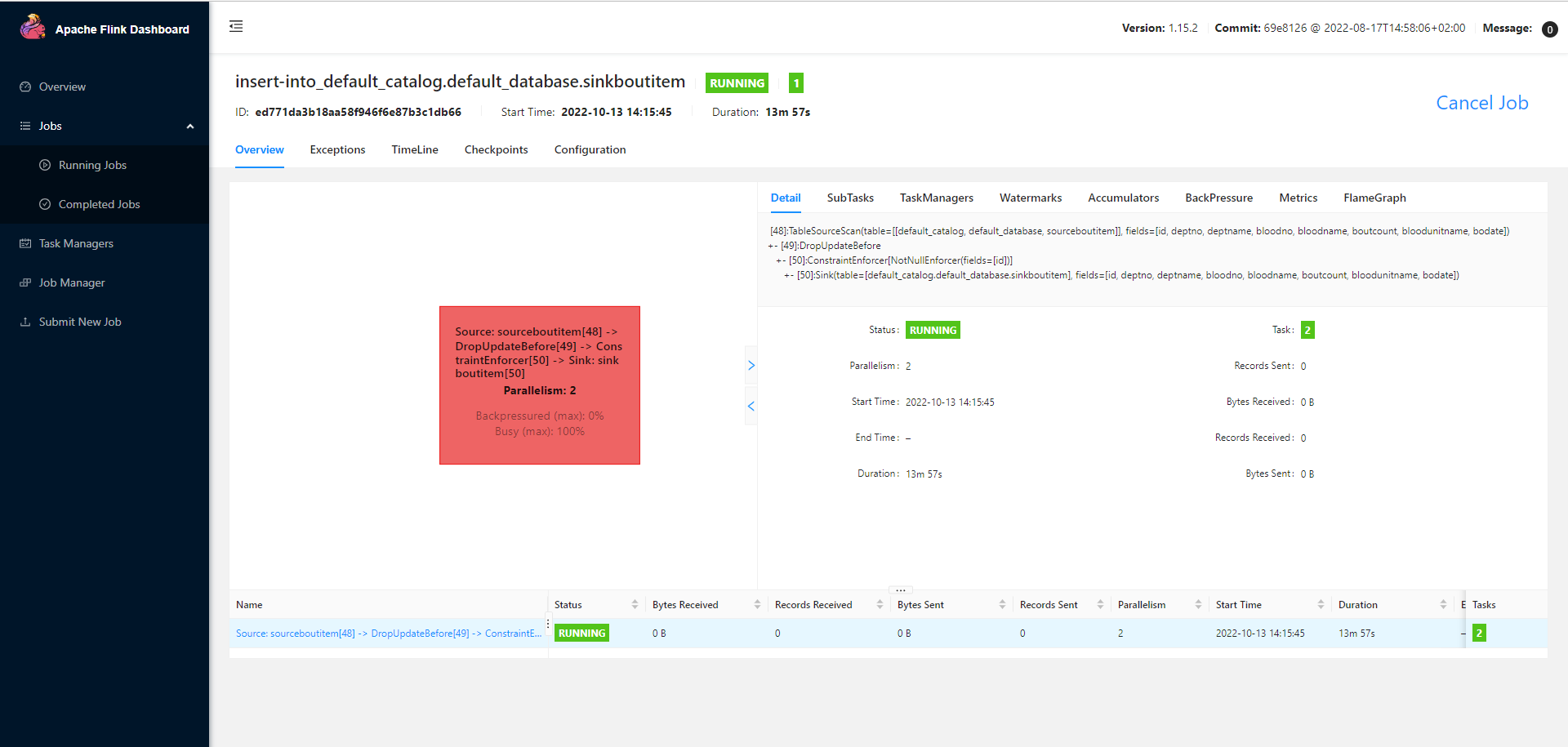The image size is (1568, 747).
Task: Click the Task Managers icon in the sidebar
Action: click(25, 243)
